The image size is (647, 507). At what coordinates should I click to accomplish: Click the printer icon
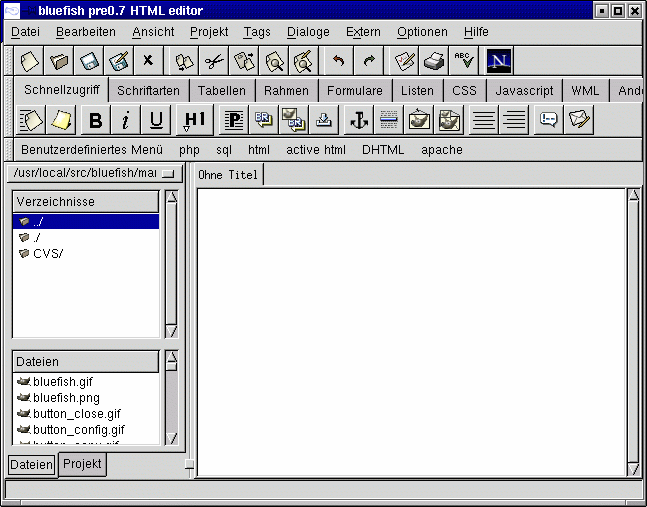[x=433, y=62]
